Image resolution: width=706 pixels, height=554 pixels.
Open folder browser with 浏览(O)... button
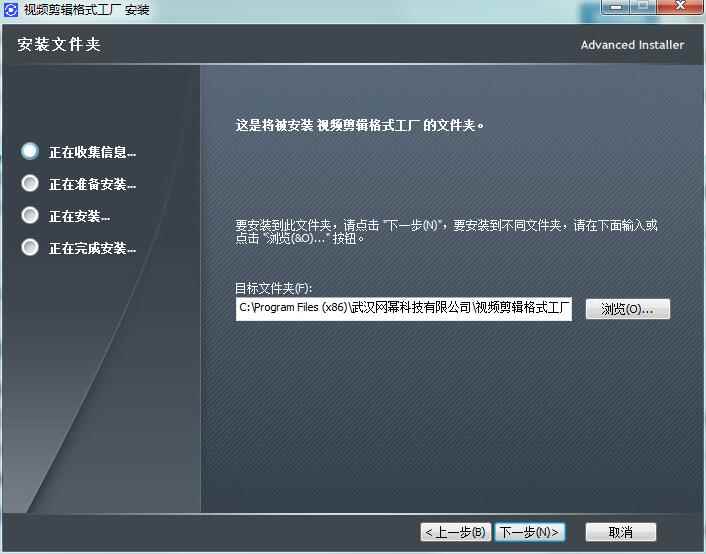628,309
